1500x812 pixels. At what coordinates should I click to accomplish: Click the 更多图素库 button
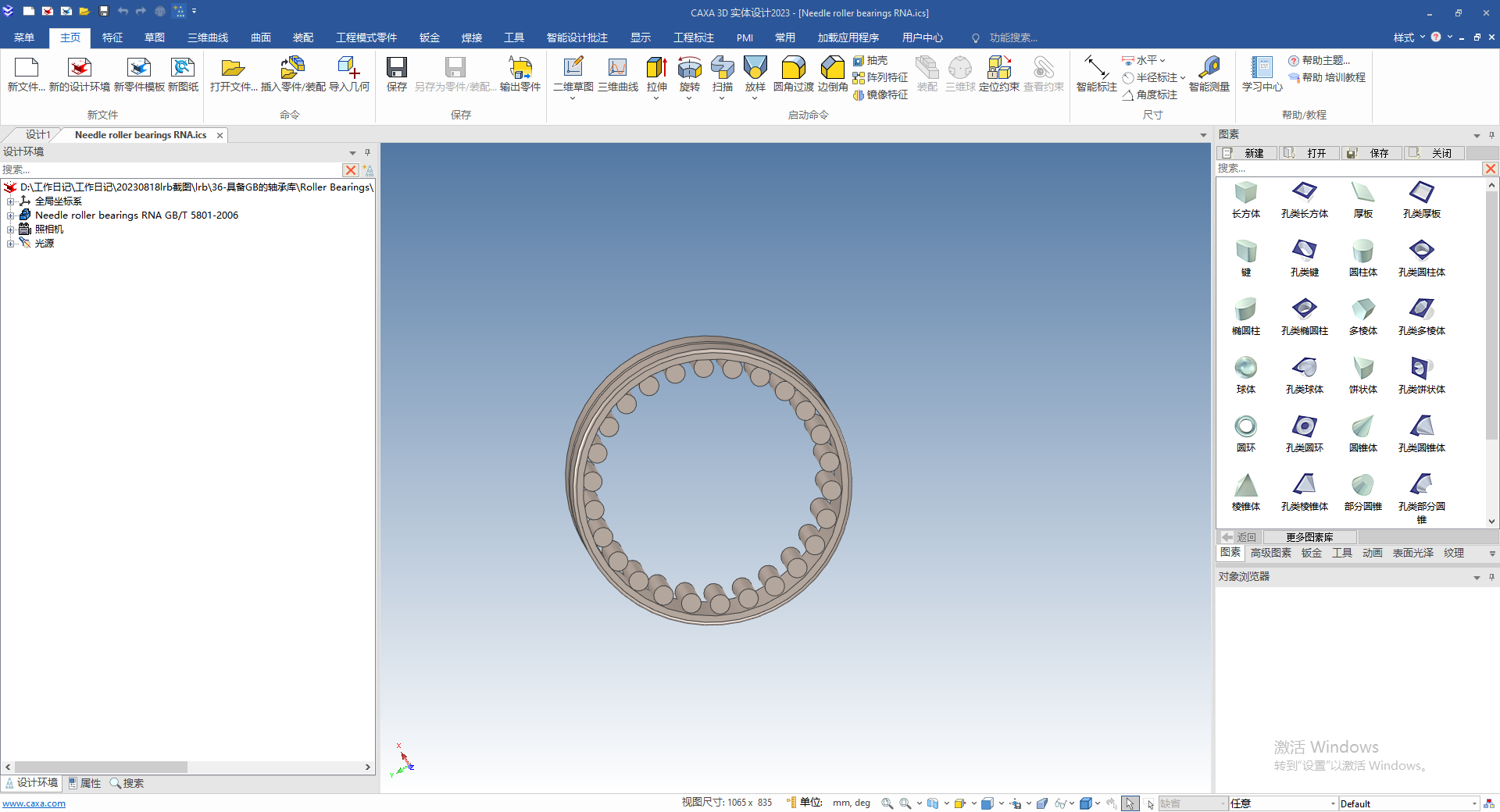coord(1309,537)
